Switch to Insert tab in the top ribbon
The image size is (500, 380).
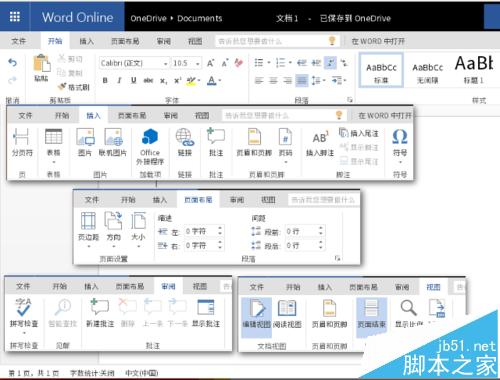coord(87,41)
